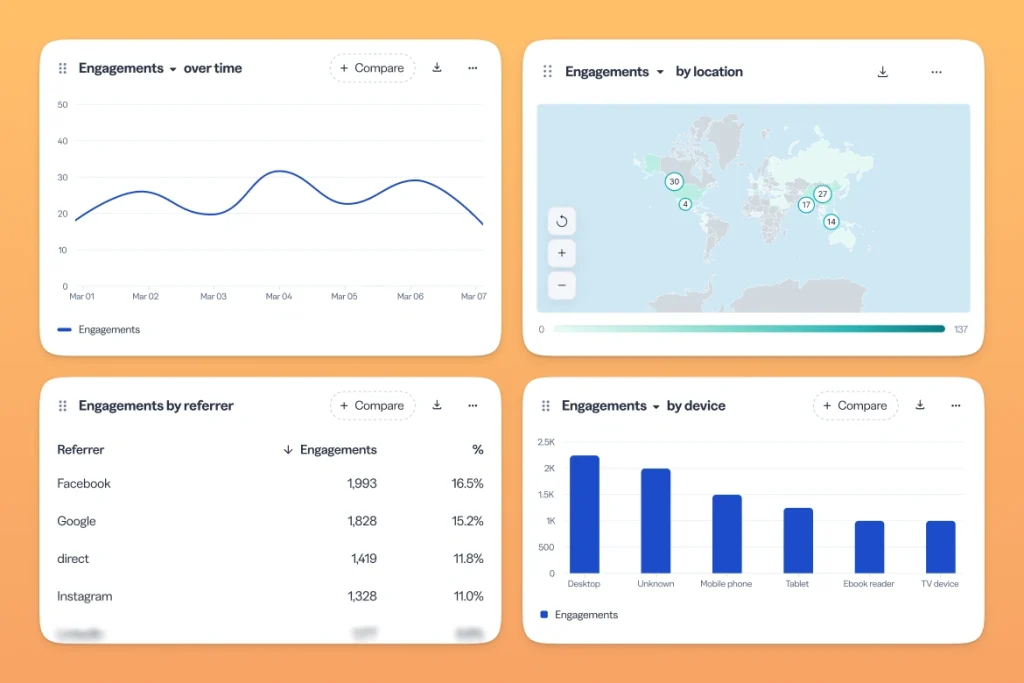Image resolution: width=1024 pixels, height=683 pixels.
Task: Sort by the Engagements column arrow
Action: pyautogui.click(x=287, y=450)
